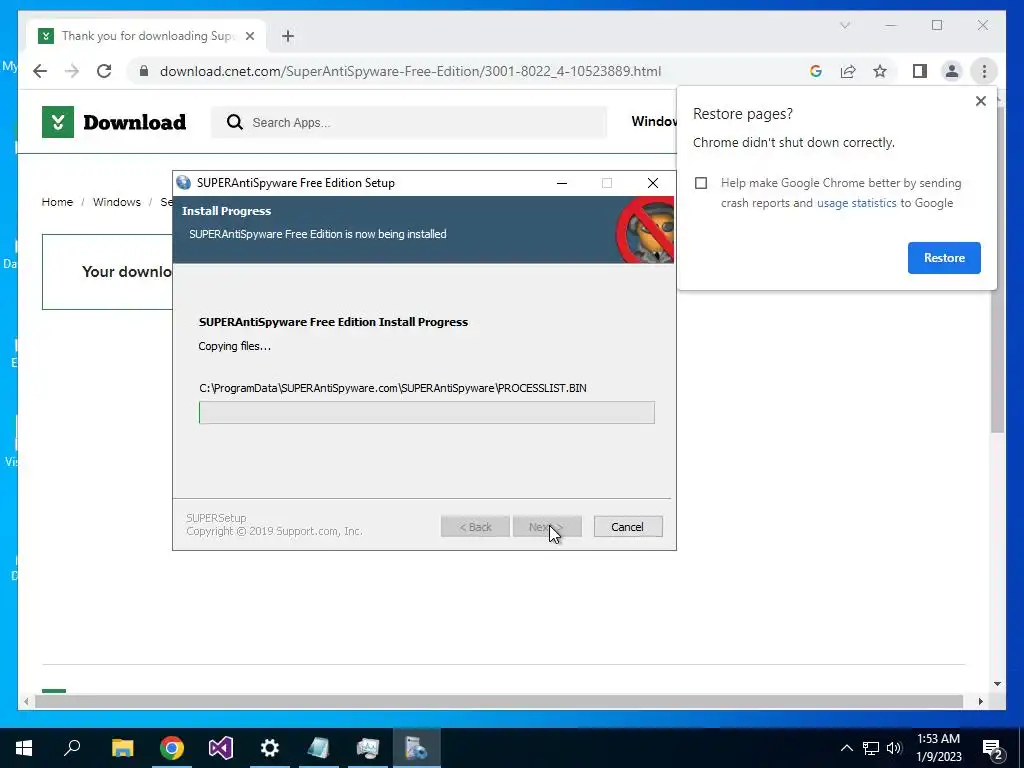This screenshot has width=1024, height=768.
Task: Open the usage statistics link
Action: click(856, 203)
